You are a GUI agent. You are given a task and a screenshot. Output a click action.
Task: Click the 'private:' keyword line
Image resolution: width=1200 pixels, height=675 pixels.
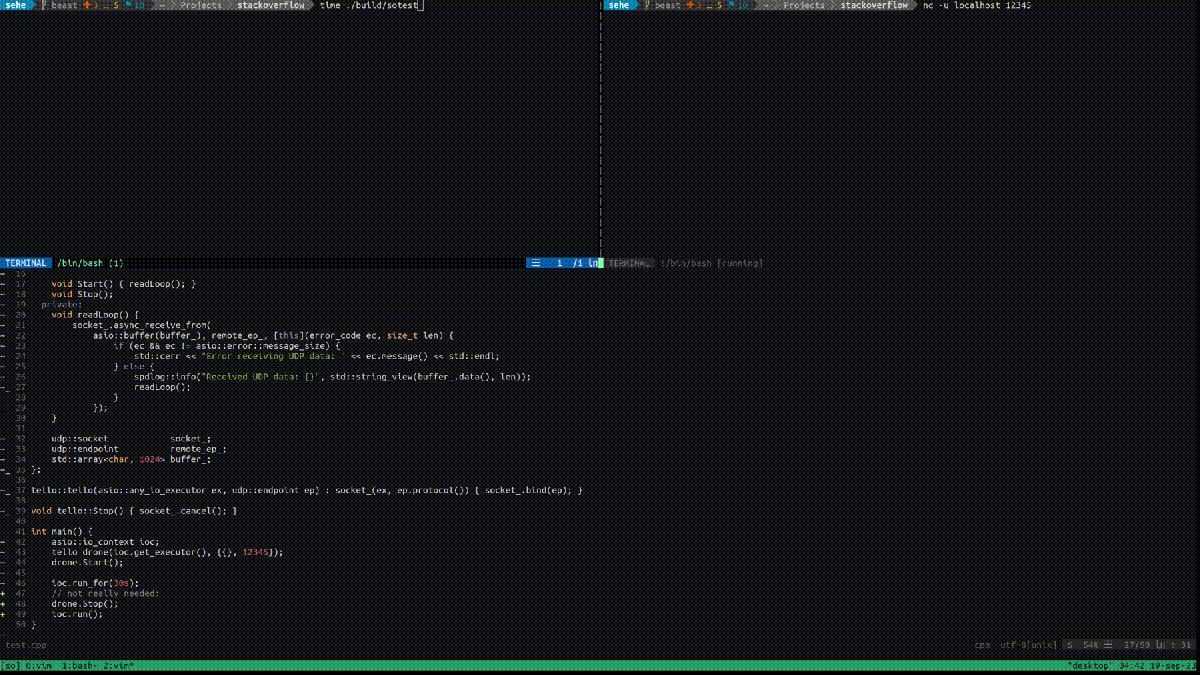(62, 304)
